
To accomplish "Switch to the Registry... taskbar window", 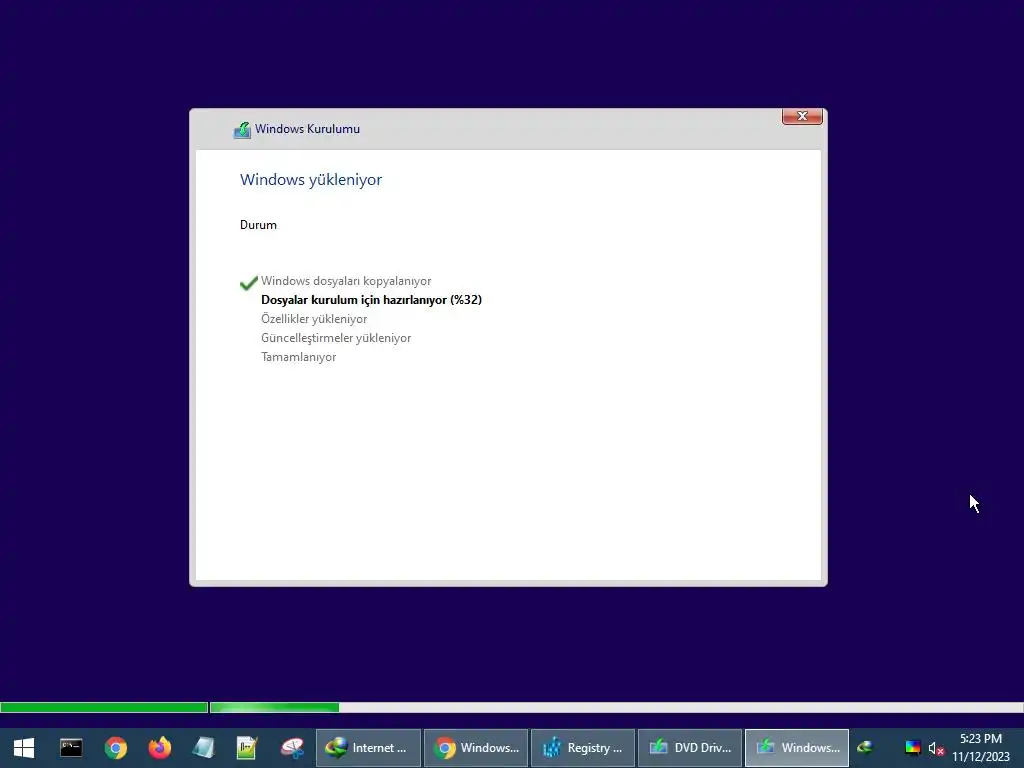I will [583, 748].
